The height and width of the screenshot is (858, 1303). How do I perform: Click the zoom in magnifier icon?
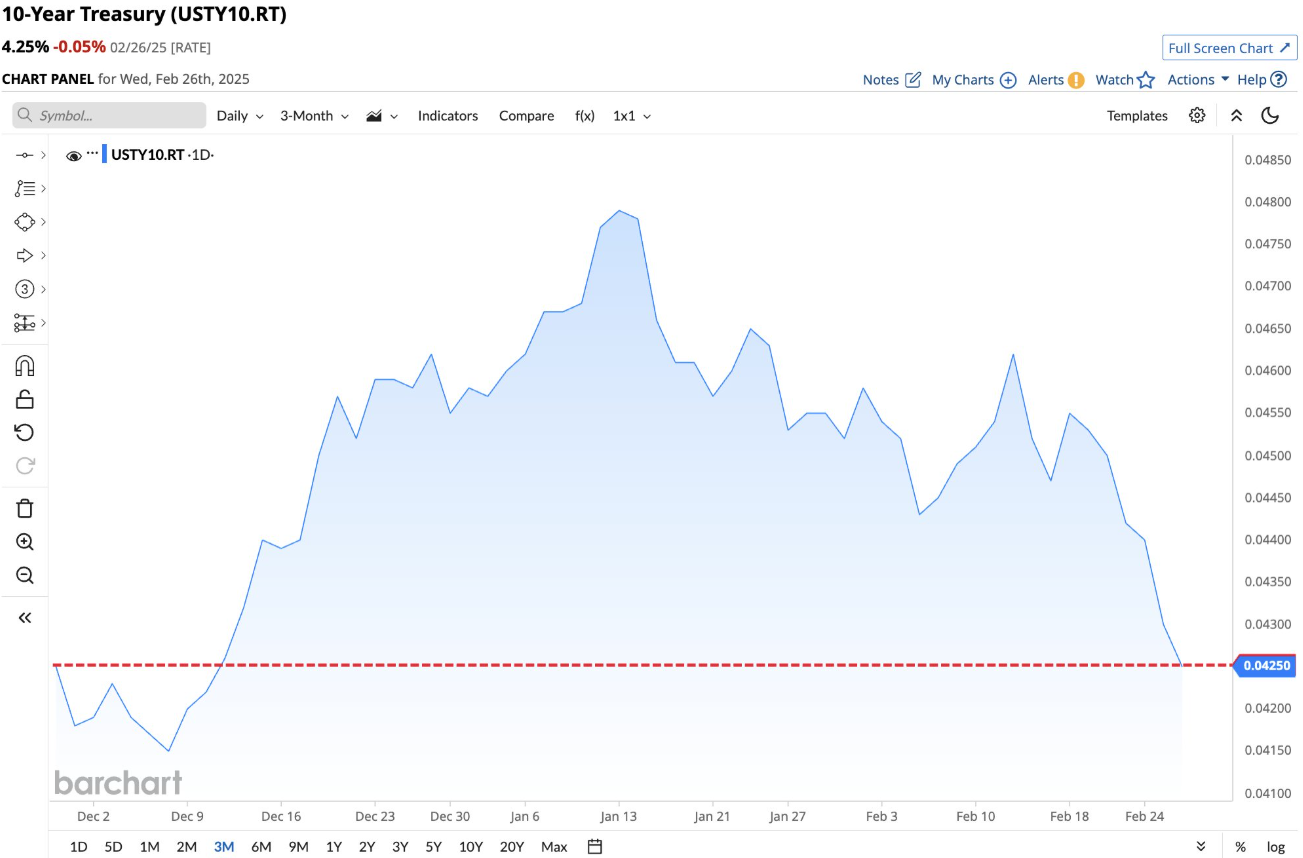coord(25,542)
